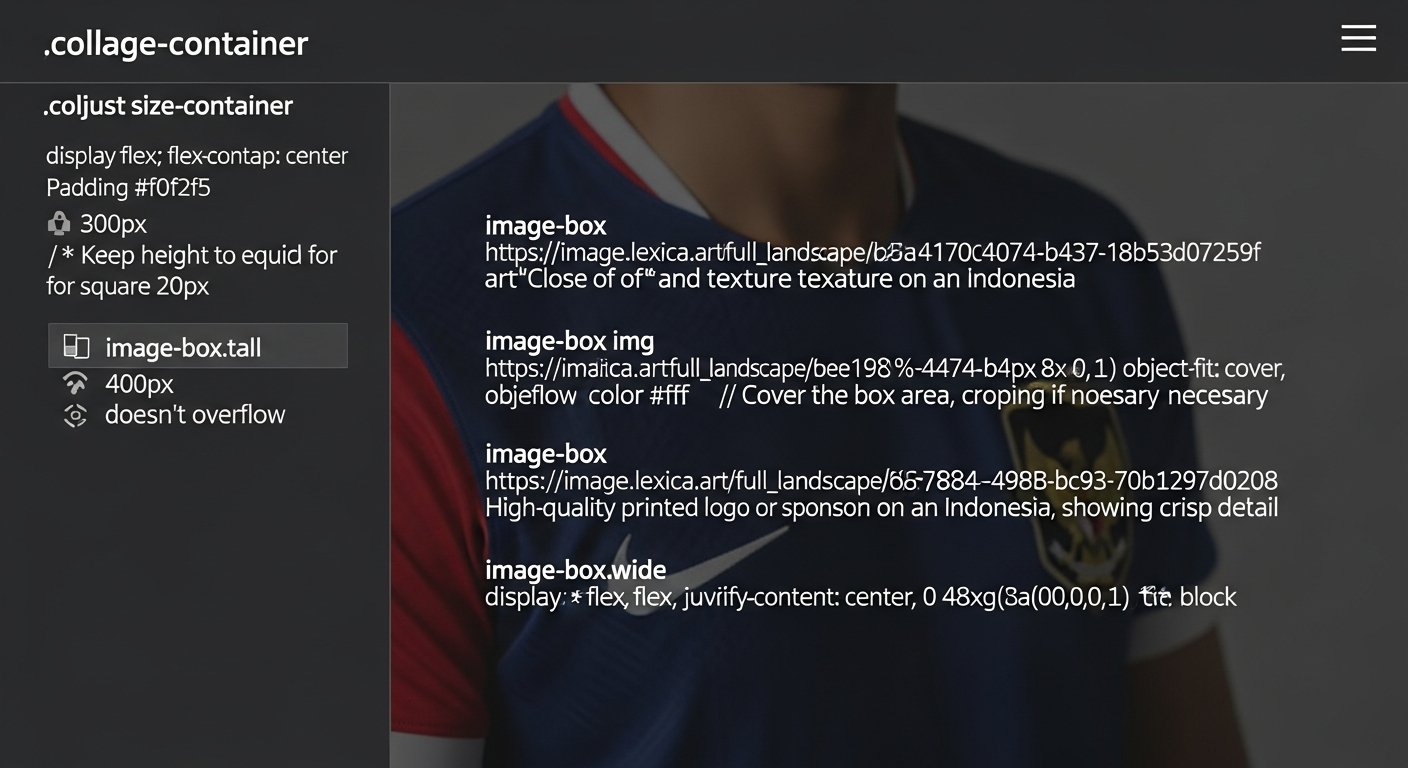Select the image-box.tall row label

183,348
